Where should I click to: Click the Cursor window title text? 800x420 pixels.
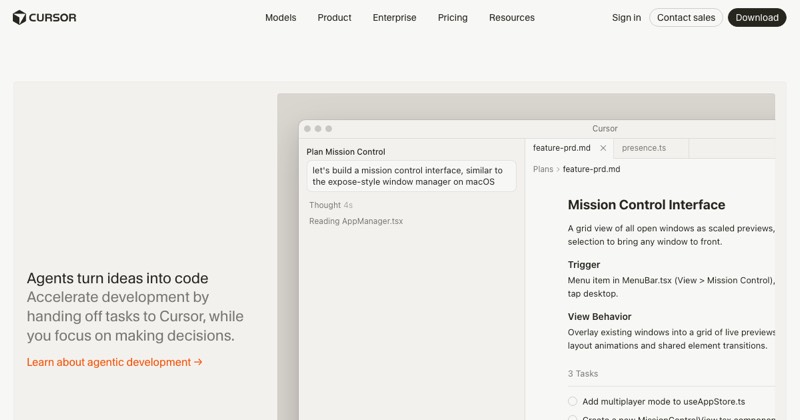[605, 129]
